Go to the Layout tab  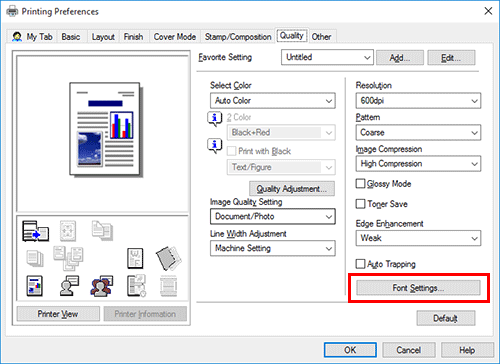[103, 37]
